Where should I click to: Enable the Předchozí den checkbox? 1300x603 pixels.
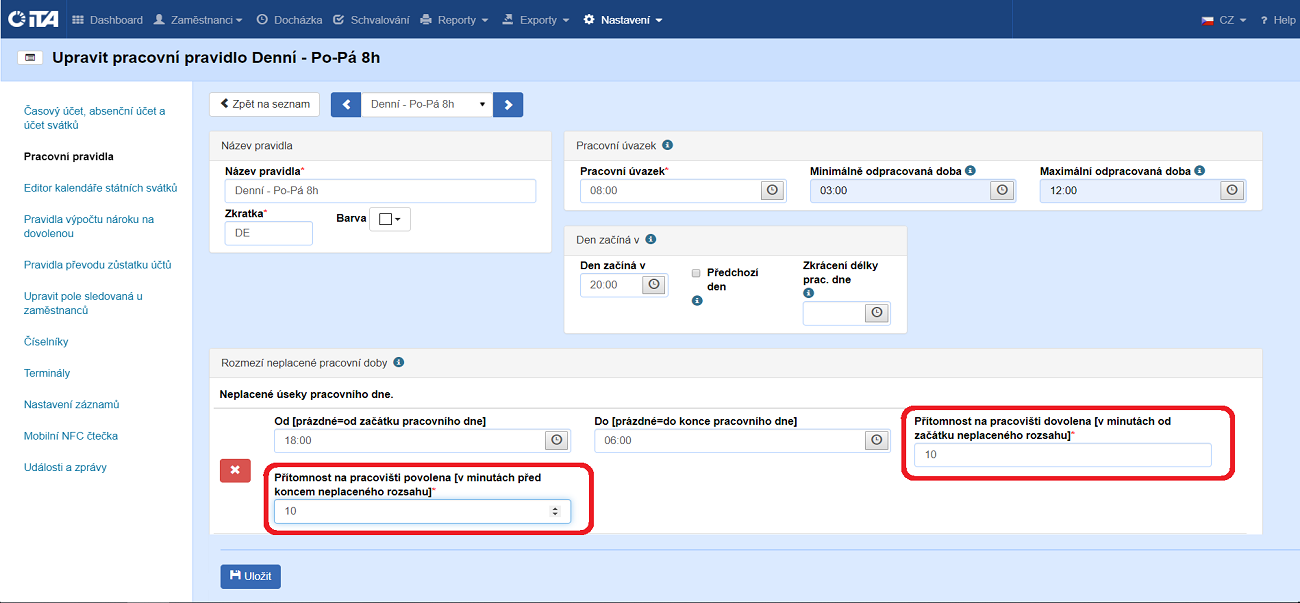pos(696,272)
